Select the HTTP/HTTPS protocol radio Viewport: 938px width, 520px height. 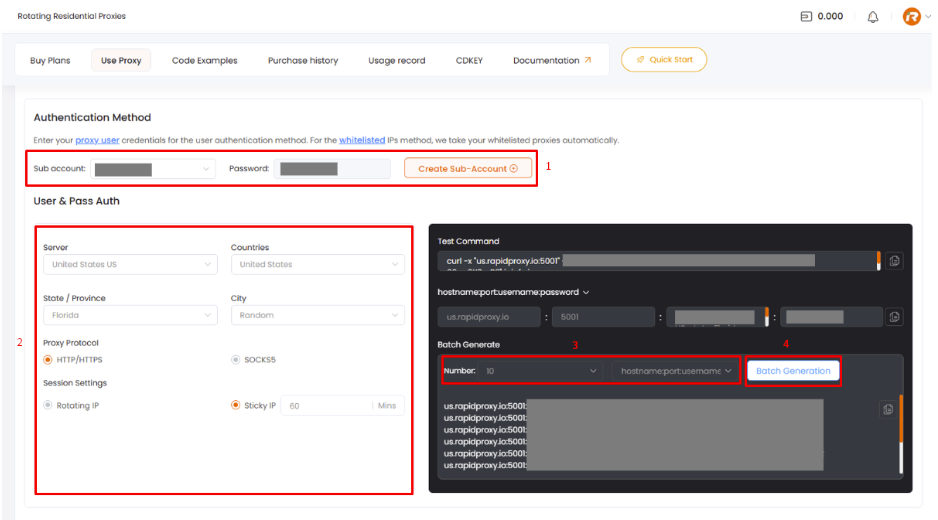(x=48, y=360)
